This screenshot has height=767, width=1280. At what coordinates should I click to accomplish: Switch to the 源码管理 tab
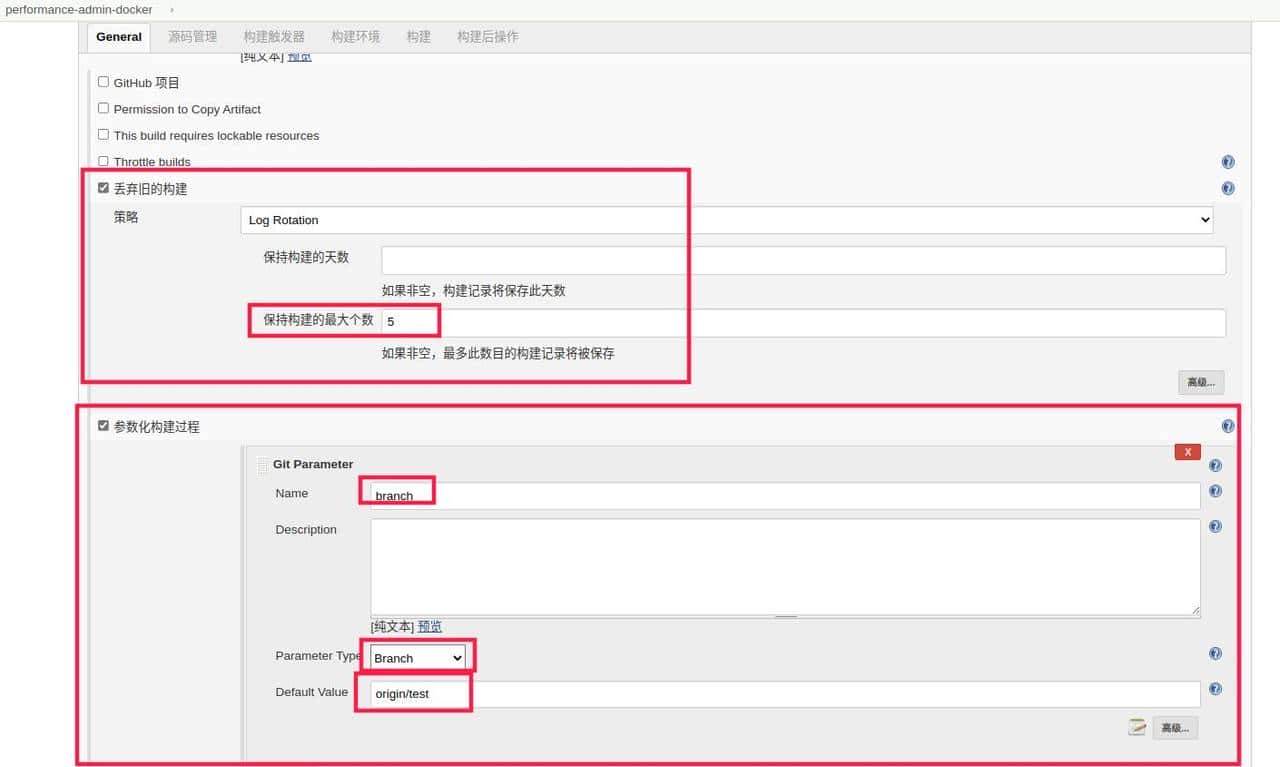coord(192,36)
